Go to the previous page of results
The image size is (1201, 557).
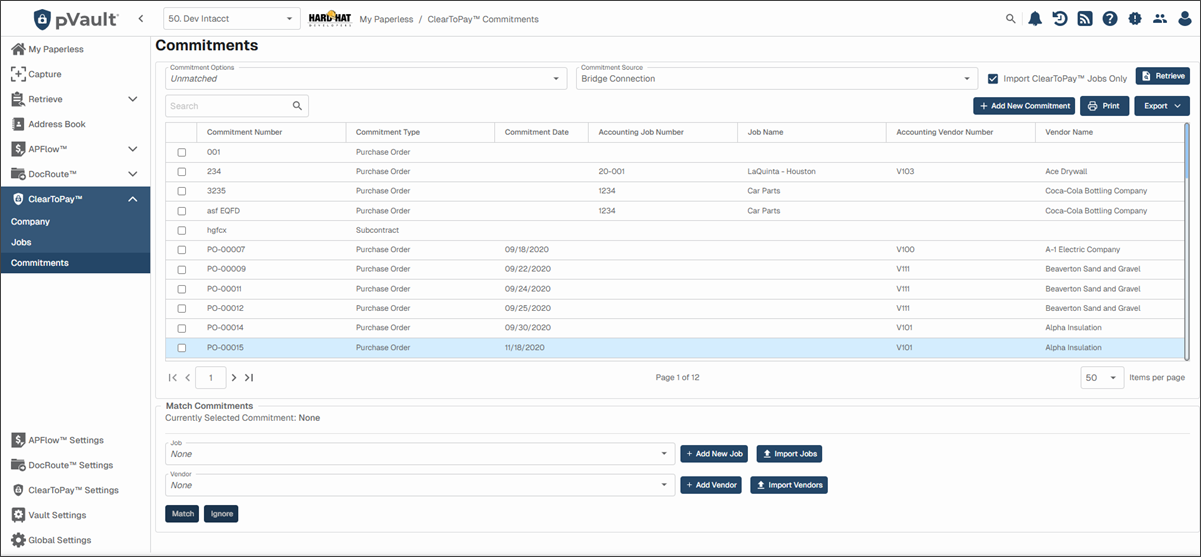188,378
